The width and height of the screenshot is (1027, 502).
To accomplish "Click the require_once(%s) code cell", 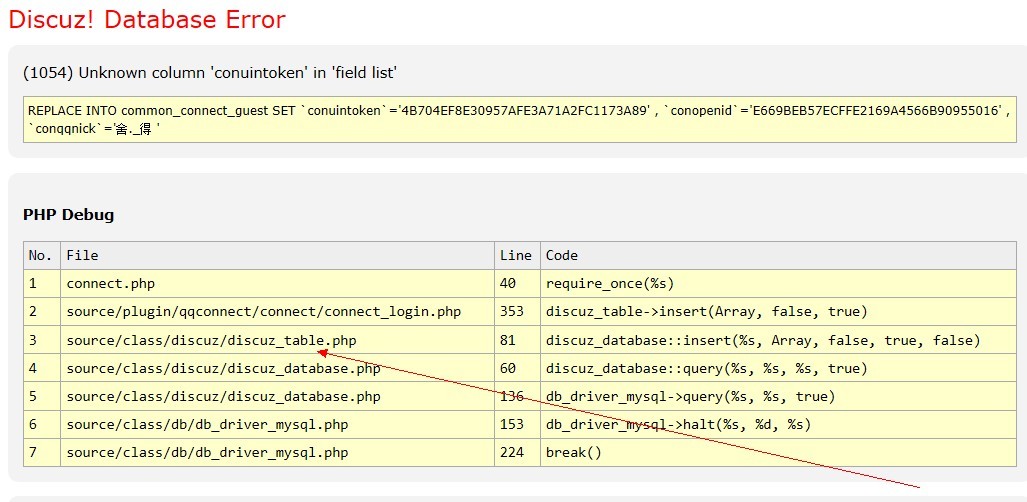I will pos(610,283).
